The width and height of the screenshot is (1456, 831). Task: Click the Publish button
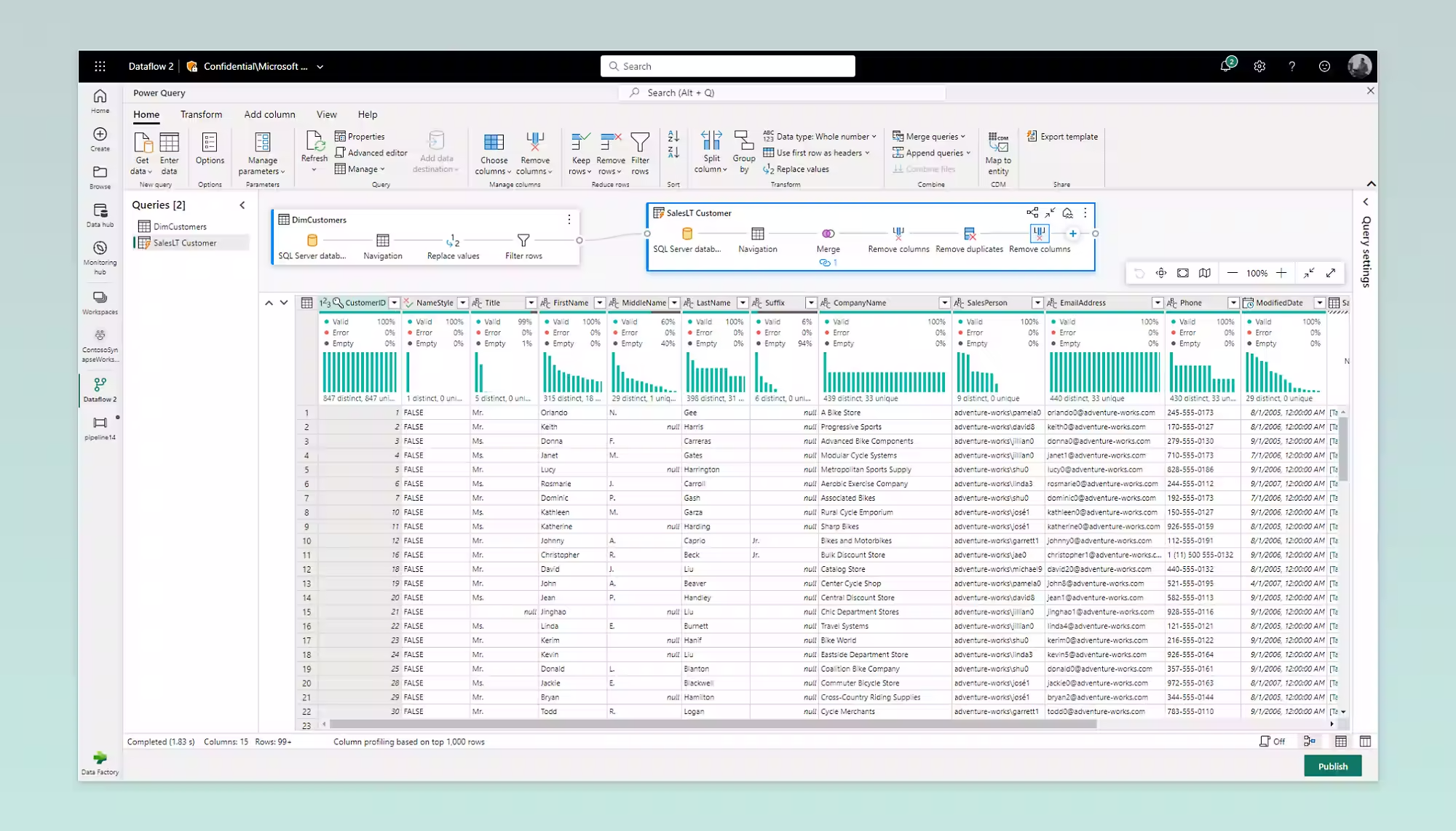(x=1332, y=766)
